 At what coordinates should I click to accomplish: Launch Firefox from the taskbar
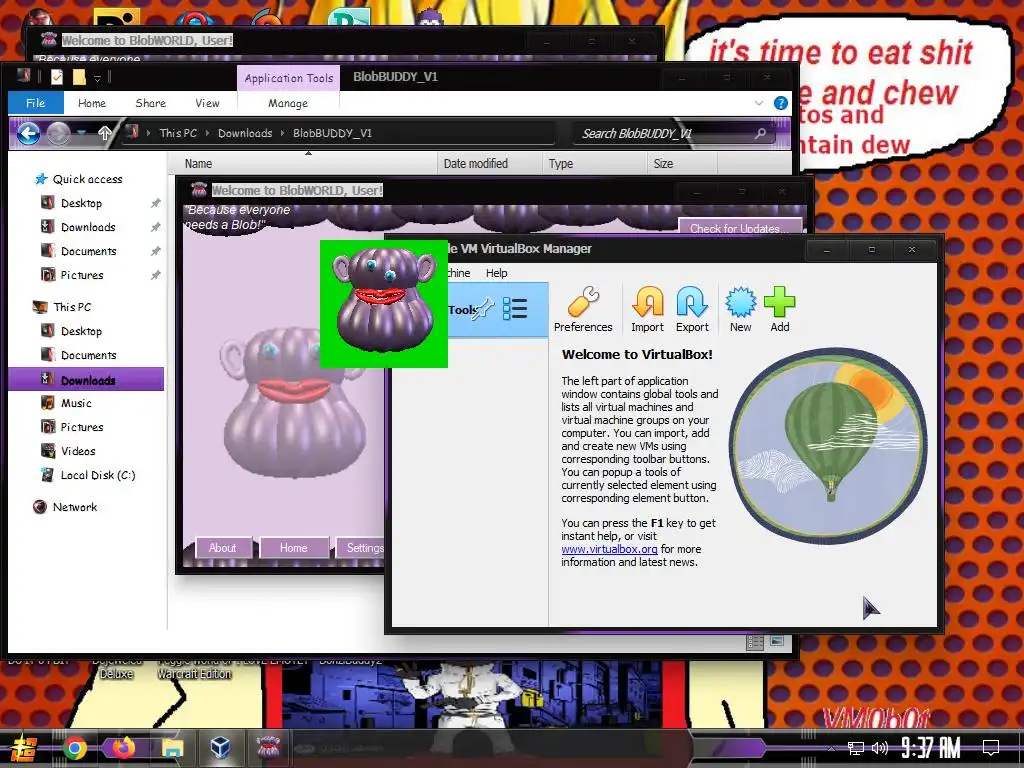point(122,747)
